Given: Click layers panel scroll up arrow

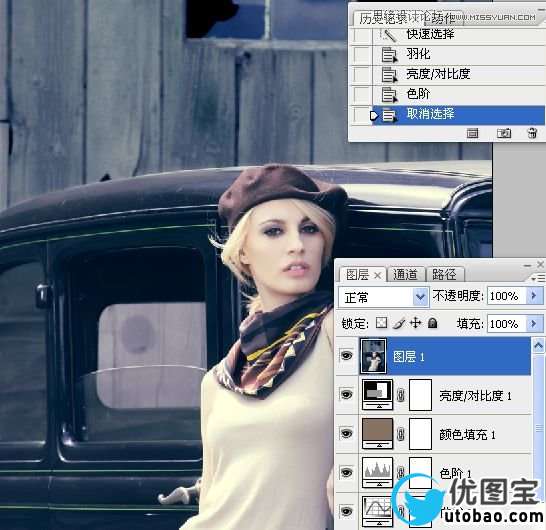Looking at the screenshot, I should 538,345.
